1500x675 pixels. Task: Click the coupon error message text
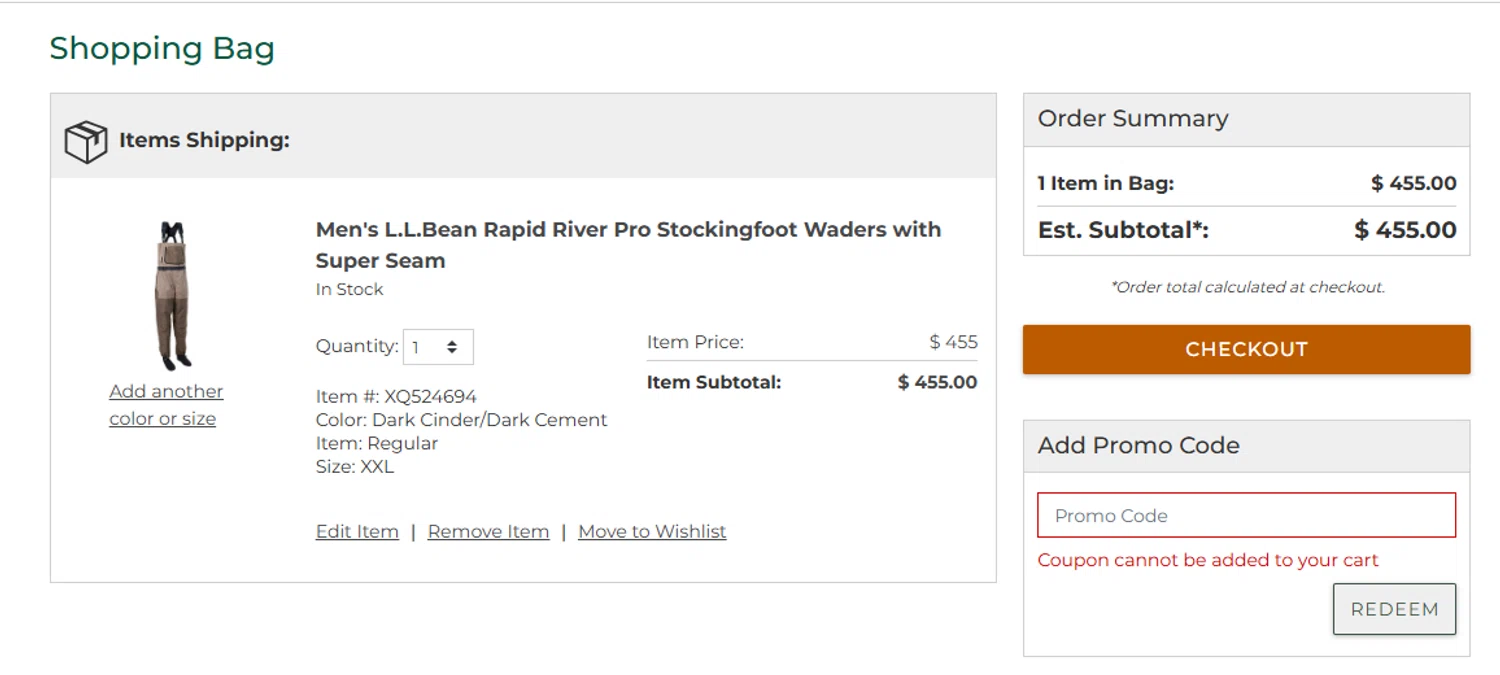click(x=1208, y=560)
